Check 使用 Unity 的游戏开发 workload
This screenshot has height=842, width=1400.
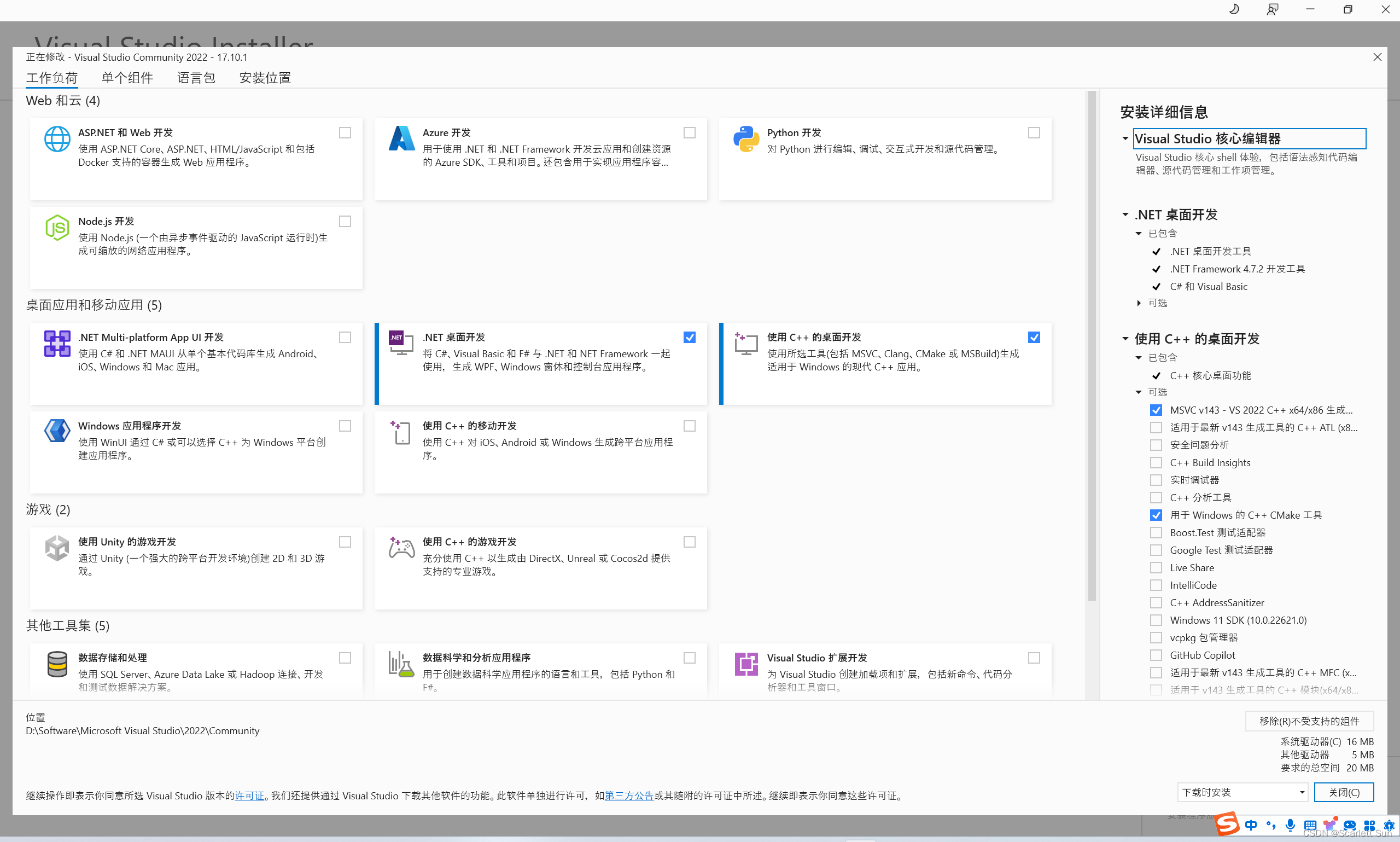[x=345, y=542]
